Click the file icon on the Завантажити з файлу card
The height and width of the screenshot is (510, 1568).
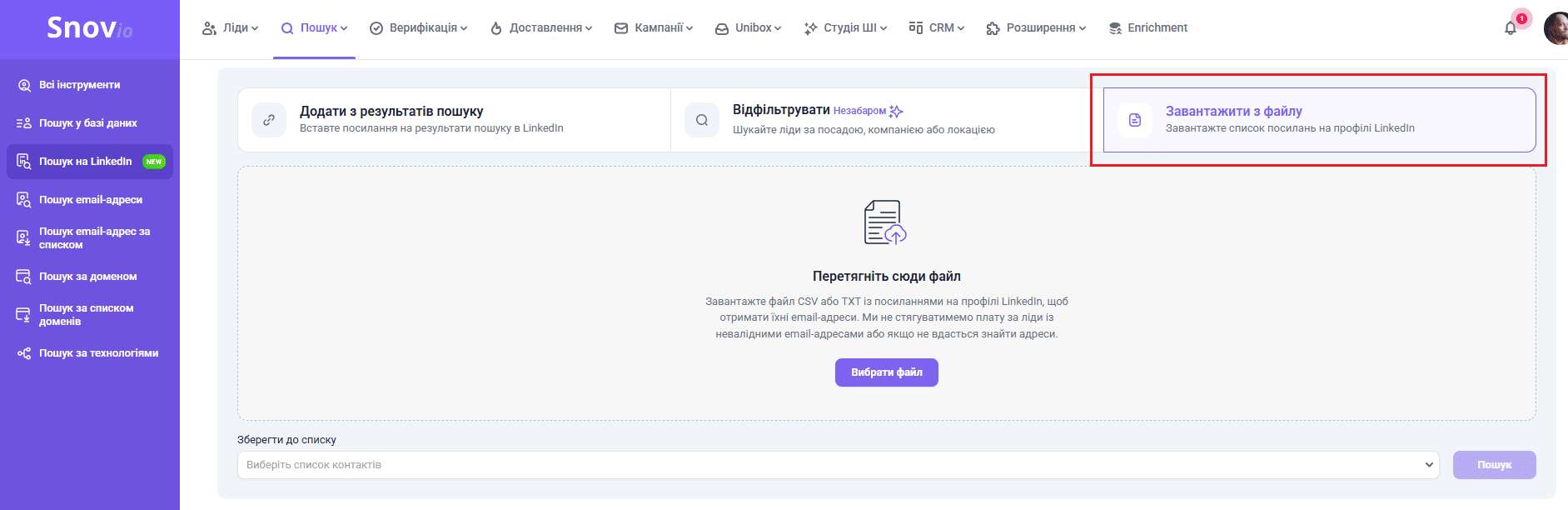1135,120
